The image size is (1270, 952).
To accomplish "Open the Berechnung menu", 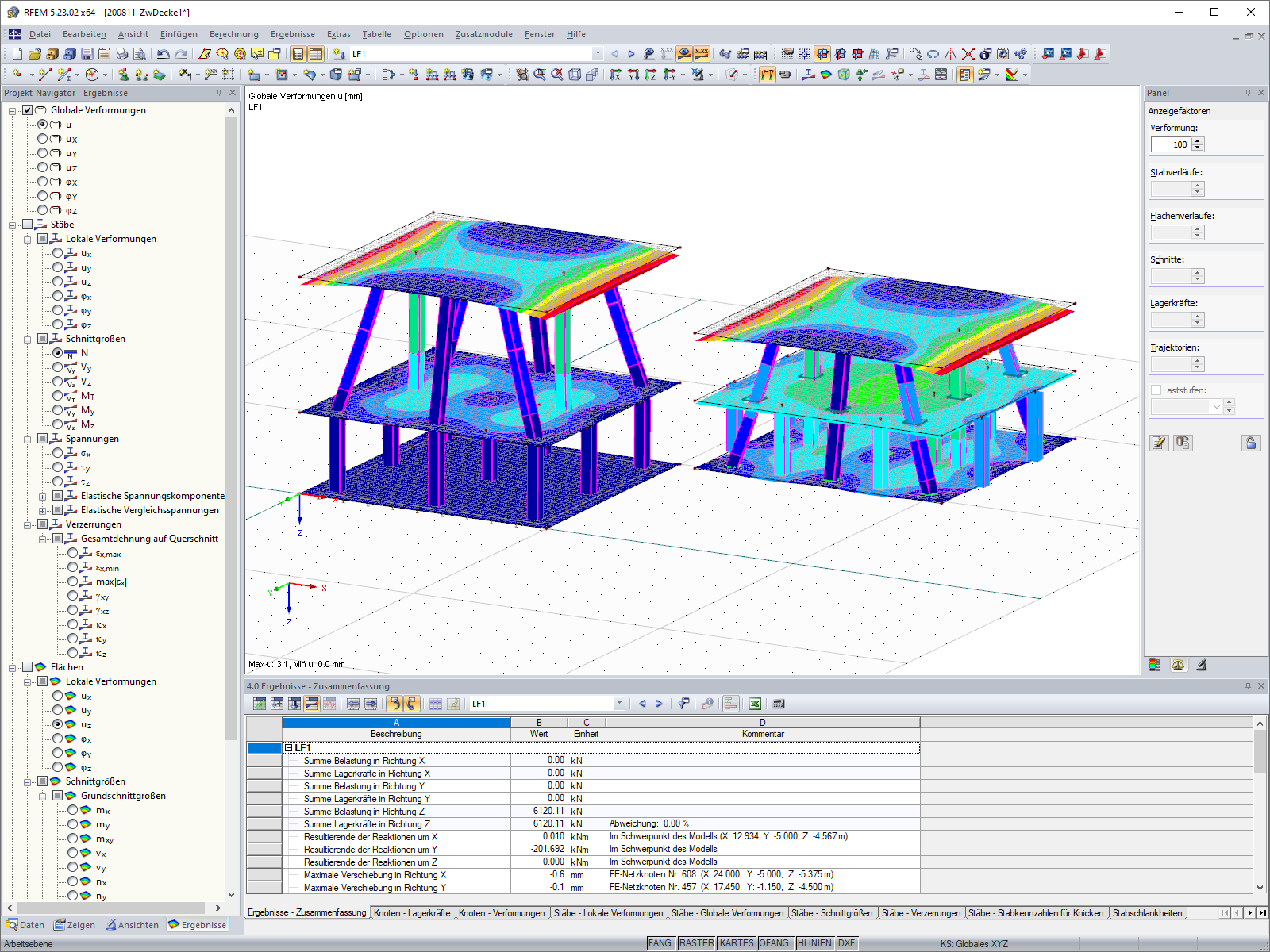I will [x=234, y=34].
